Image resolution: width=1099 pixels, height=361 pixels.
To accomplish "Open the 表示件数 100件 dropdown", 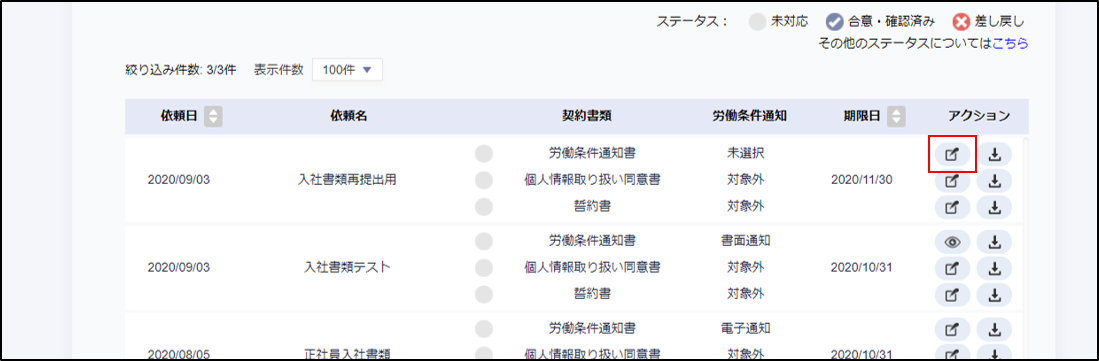I will click(347, 70).
